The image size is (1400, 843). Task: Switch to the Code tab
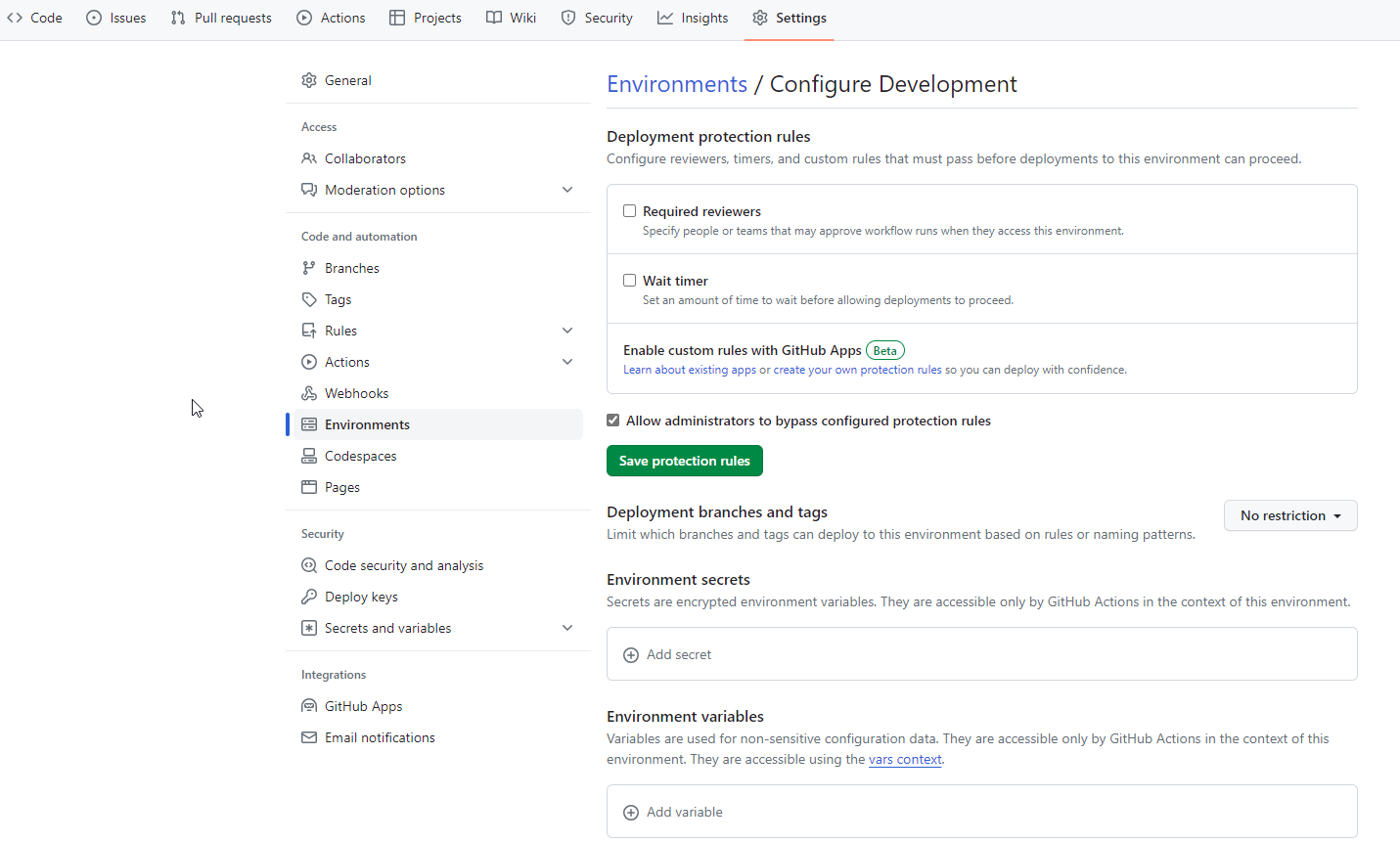click(34, 18)
